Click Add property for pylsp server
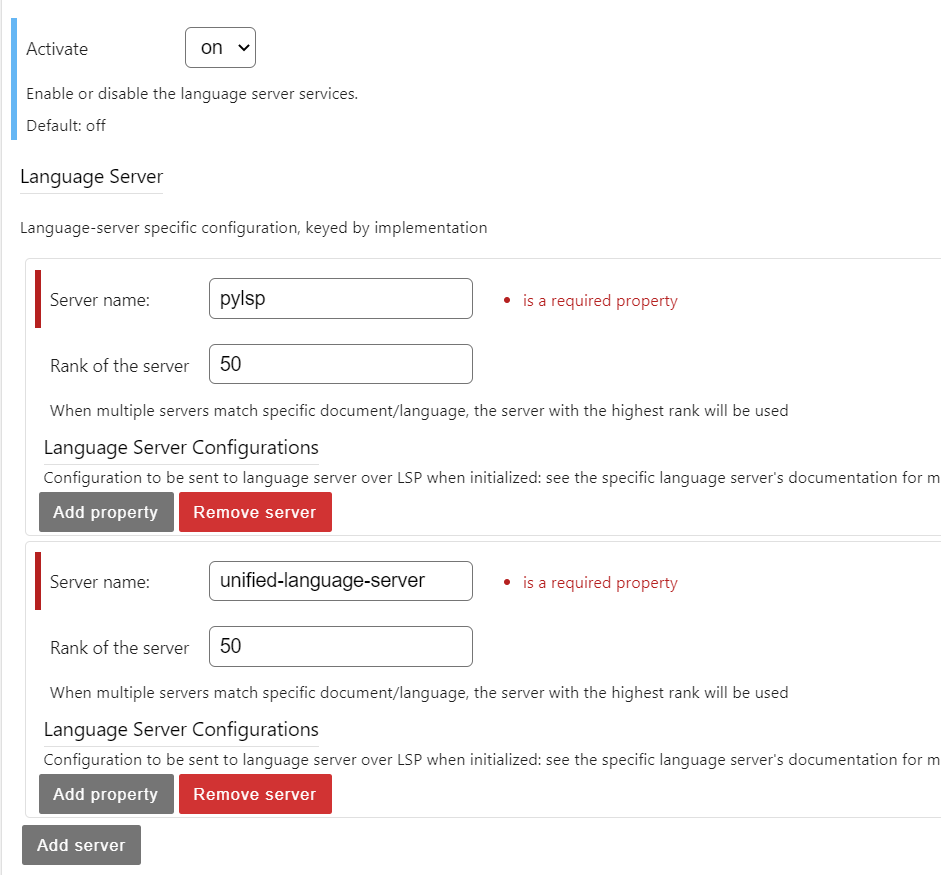This screenshot has height=875, width=941. (106, 512)
